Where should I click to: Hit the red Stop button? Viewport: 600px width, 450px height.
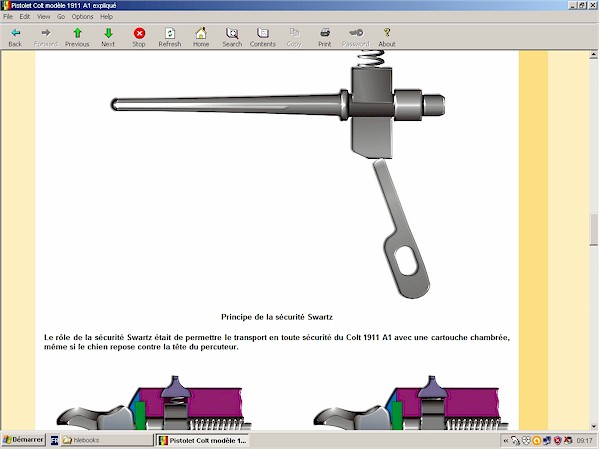(139, 37)
